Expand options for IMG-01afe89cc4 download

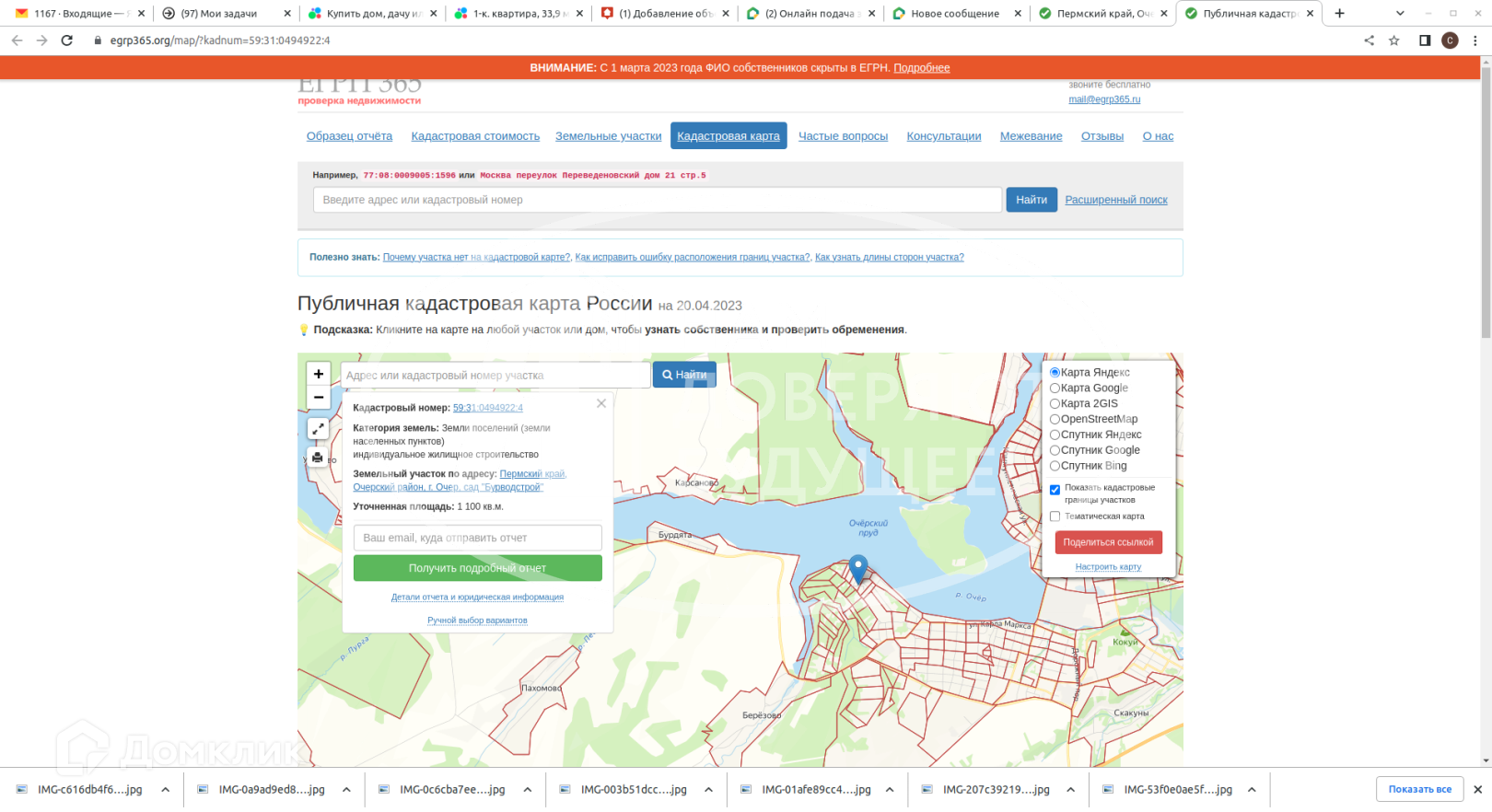click(890, 790)
